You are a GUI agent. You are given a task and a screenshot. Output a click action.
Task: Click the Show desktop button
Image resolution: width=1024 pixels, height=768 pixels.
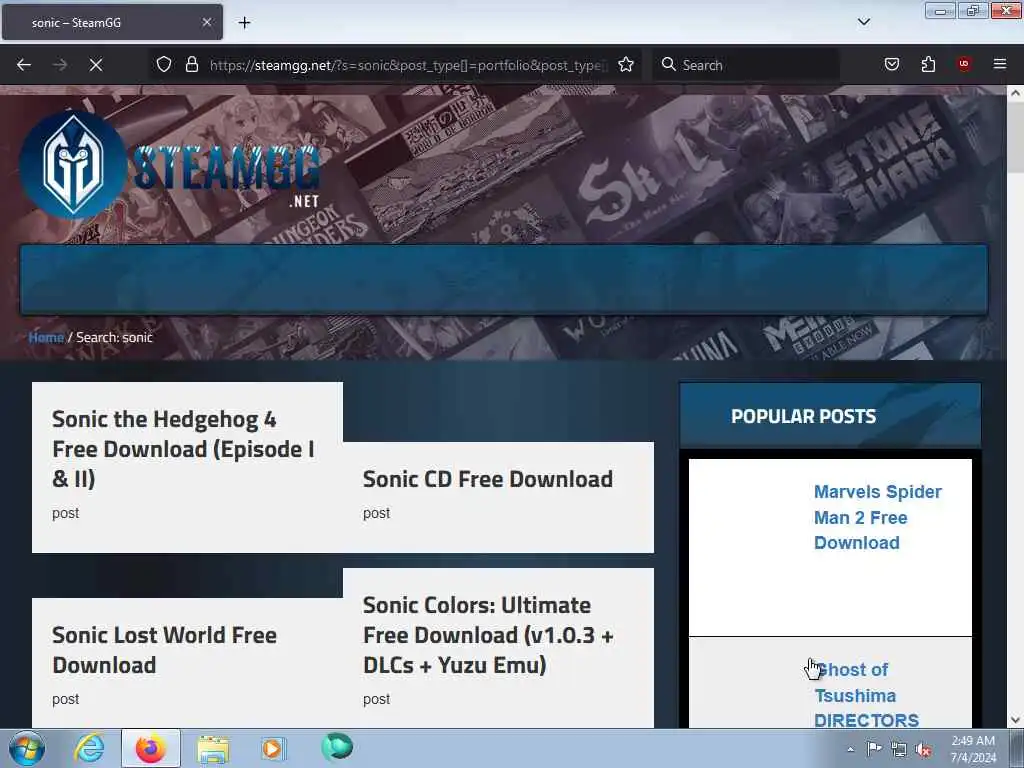[x=1017, y=748]
